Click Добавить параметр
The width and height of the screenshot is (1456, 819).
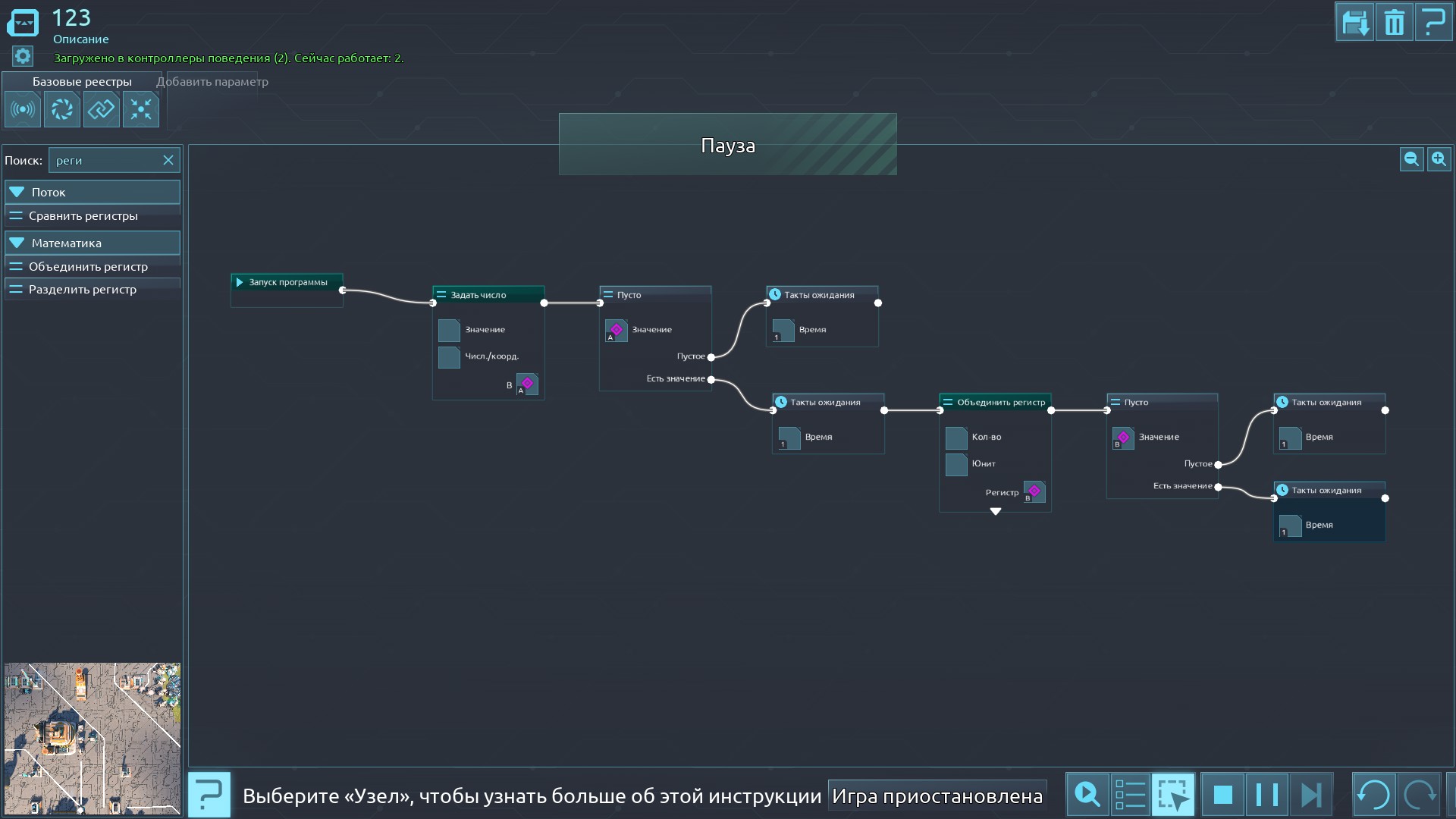212,82
